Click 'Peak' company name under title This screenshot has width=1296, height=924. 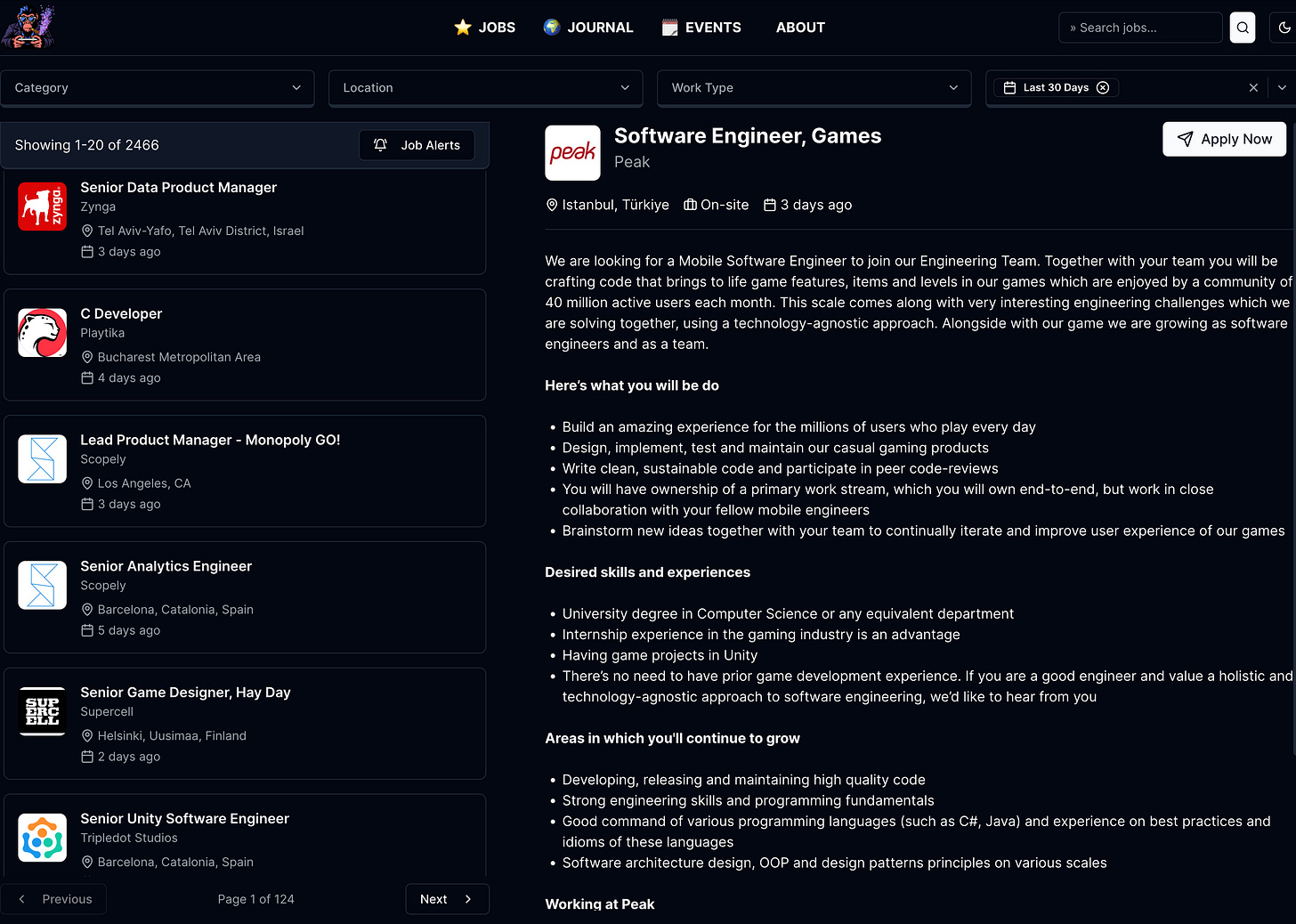pyautogui.click(x=632, y=162)
